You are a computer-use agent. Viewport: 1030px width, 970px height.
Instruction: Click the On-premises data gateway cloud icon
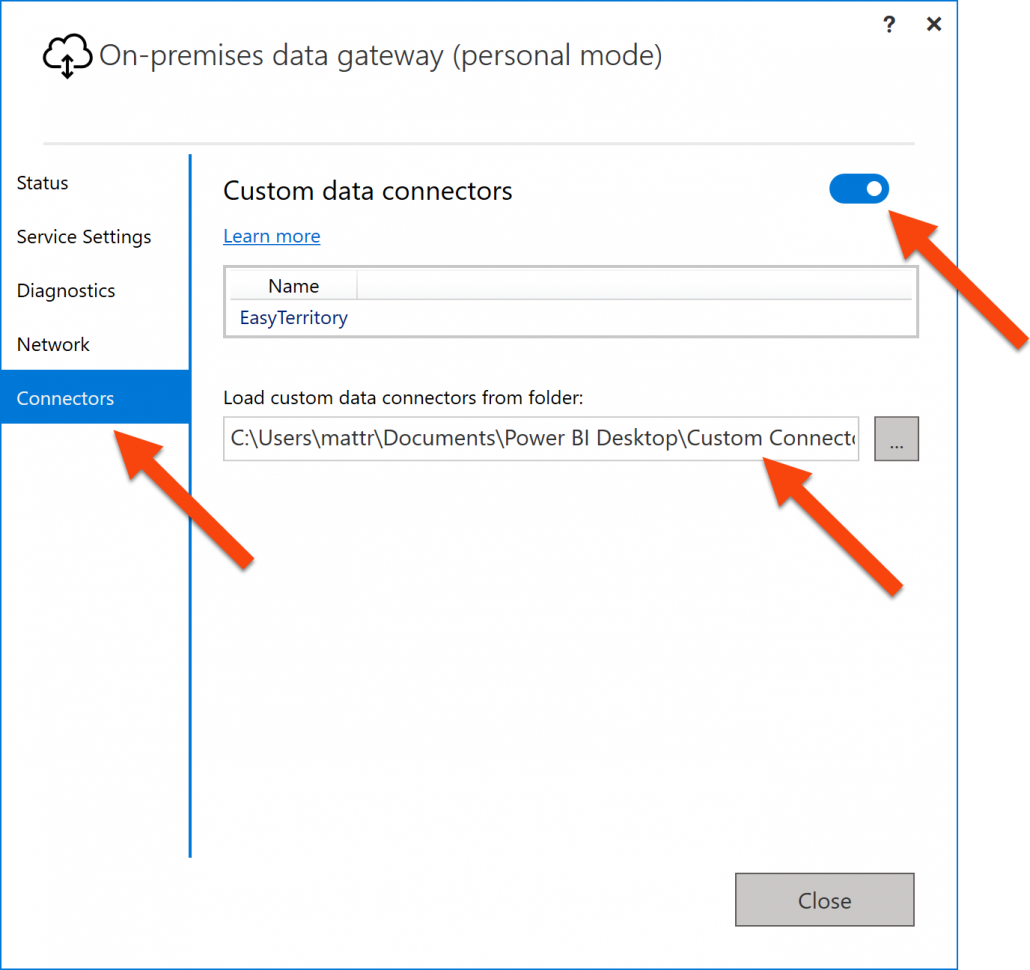coord(66,55)
